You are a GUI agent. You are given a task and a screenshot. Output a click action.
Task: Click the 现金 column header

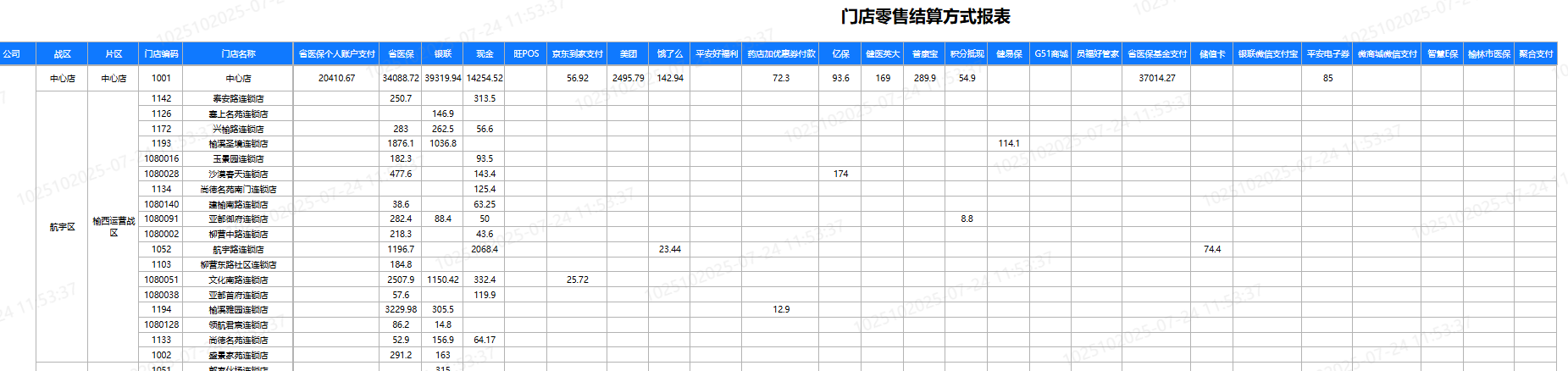pyautogui.click(x=485, y=53)
